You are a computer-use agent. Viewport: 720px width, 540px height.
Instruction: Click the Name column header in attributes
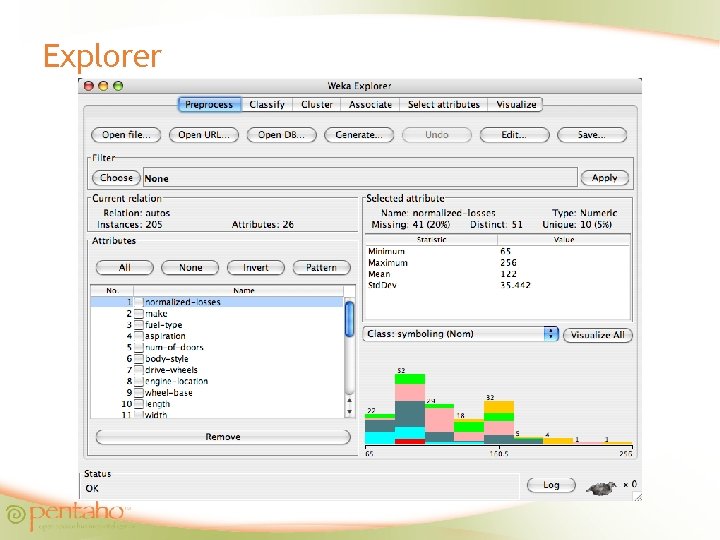click(238, 290)
